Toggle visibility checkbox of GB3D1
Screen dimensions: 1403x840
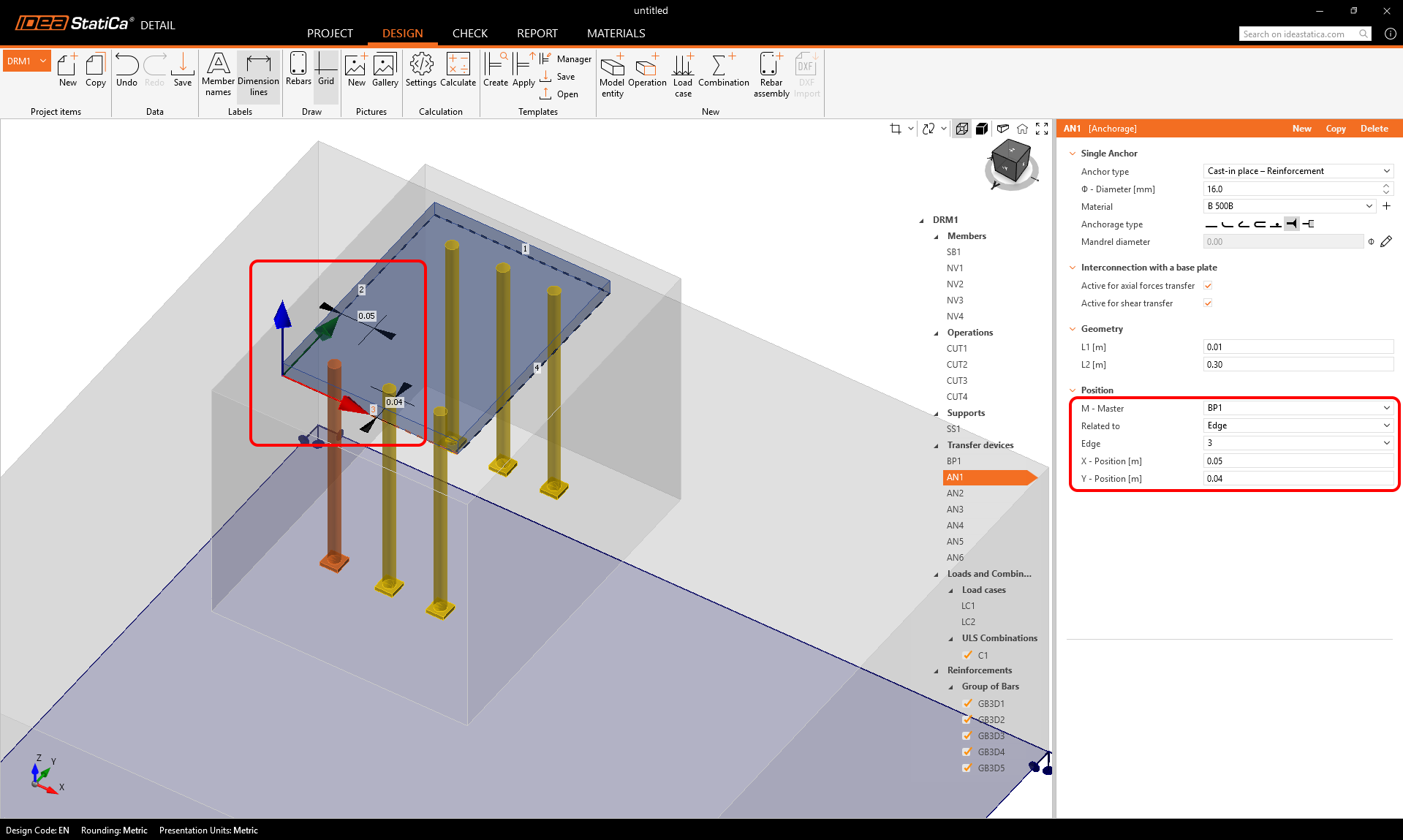tap(967, 703)
